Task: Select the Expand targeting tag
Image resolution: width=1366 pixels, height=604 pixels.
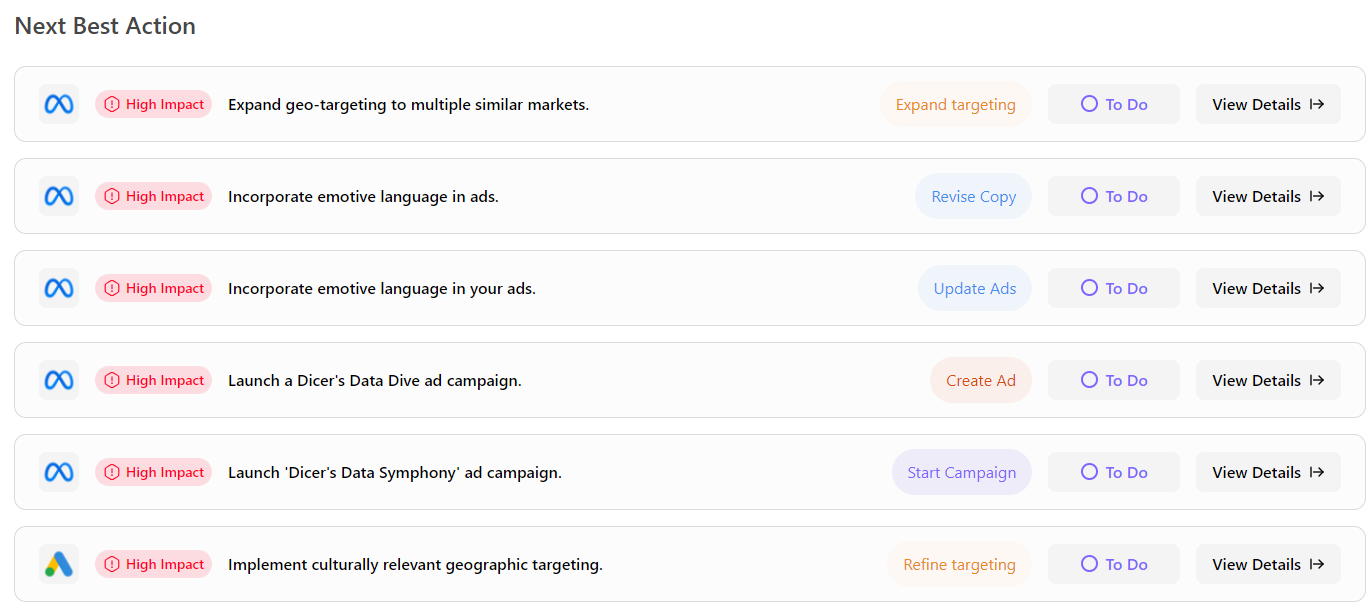Action: coord(955,104)
